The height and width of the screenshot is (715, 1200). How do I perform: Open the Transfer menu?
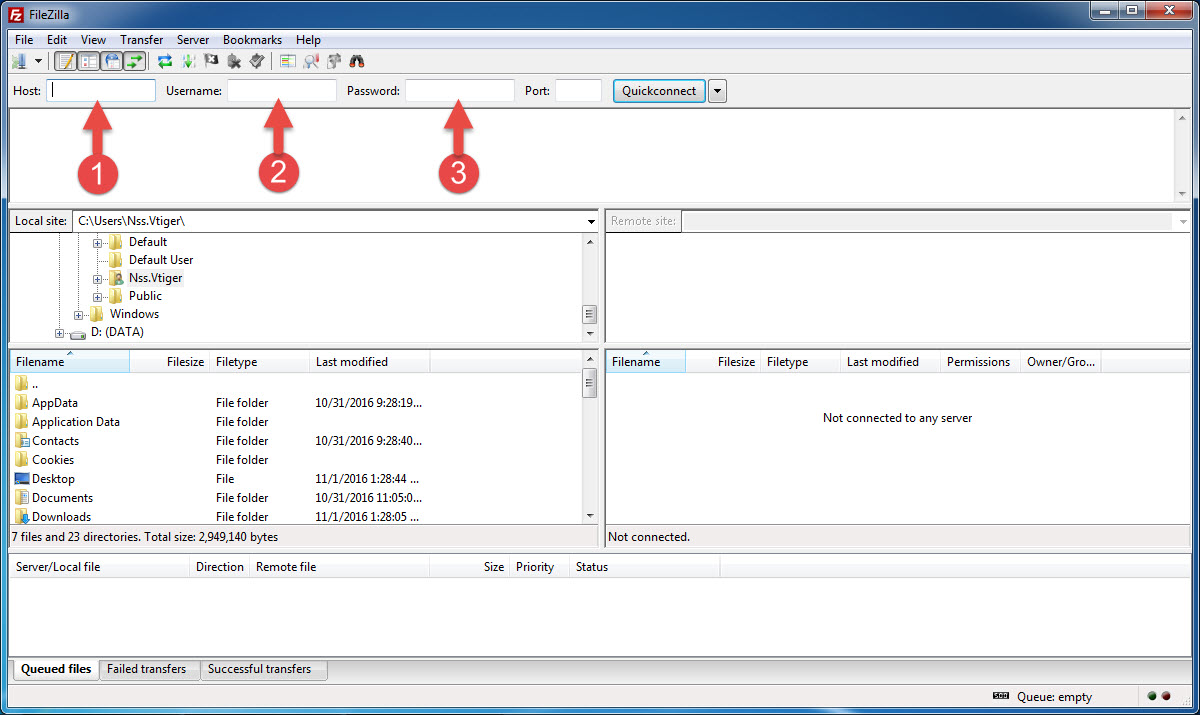point(141,39)
